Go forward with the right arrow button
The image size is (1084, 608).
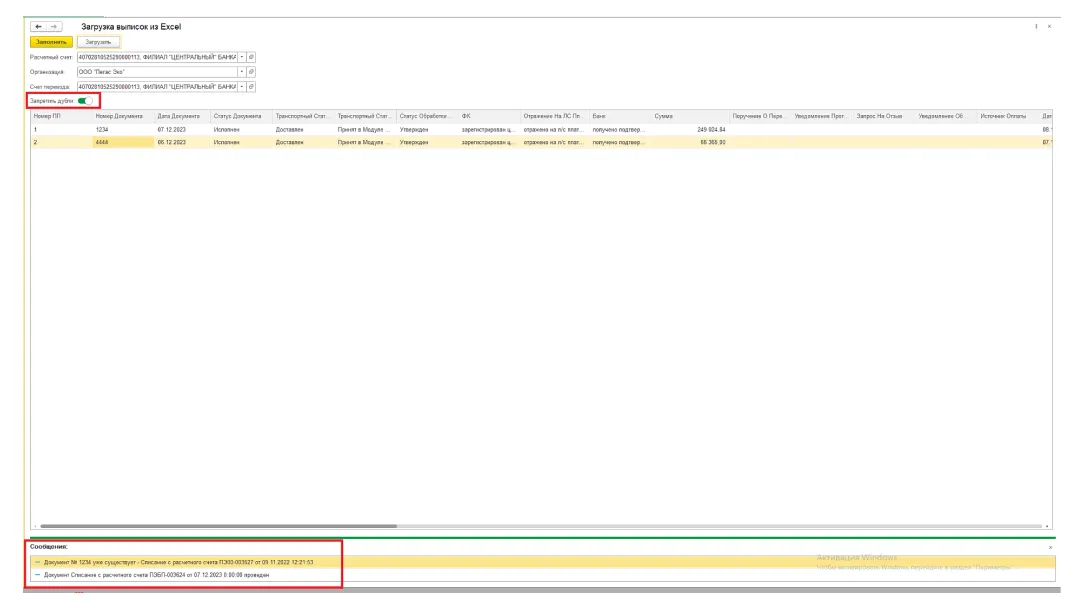tap(54, 26)
